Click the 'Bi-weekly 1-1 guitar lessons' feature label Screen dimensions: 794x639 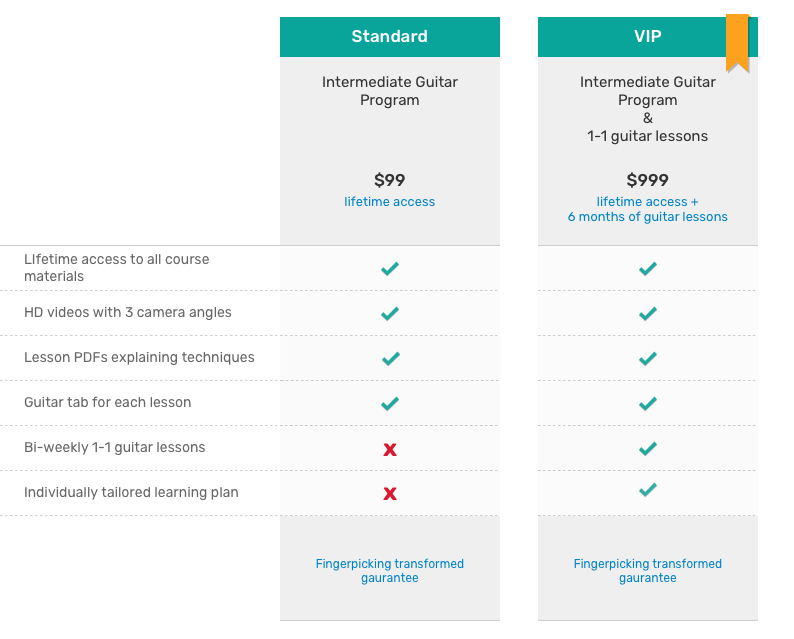click(114, 447)
